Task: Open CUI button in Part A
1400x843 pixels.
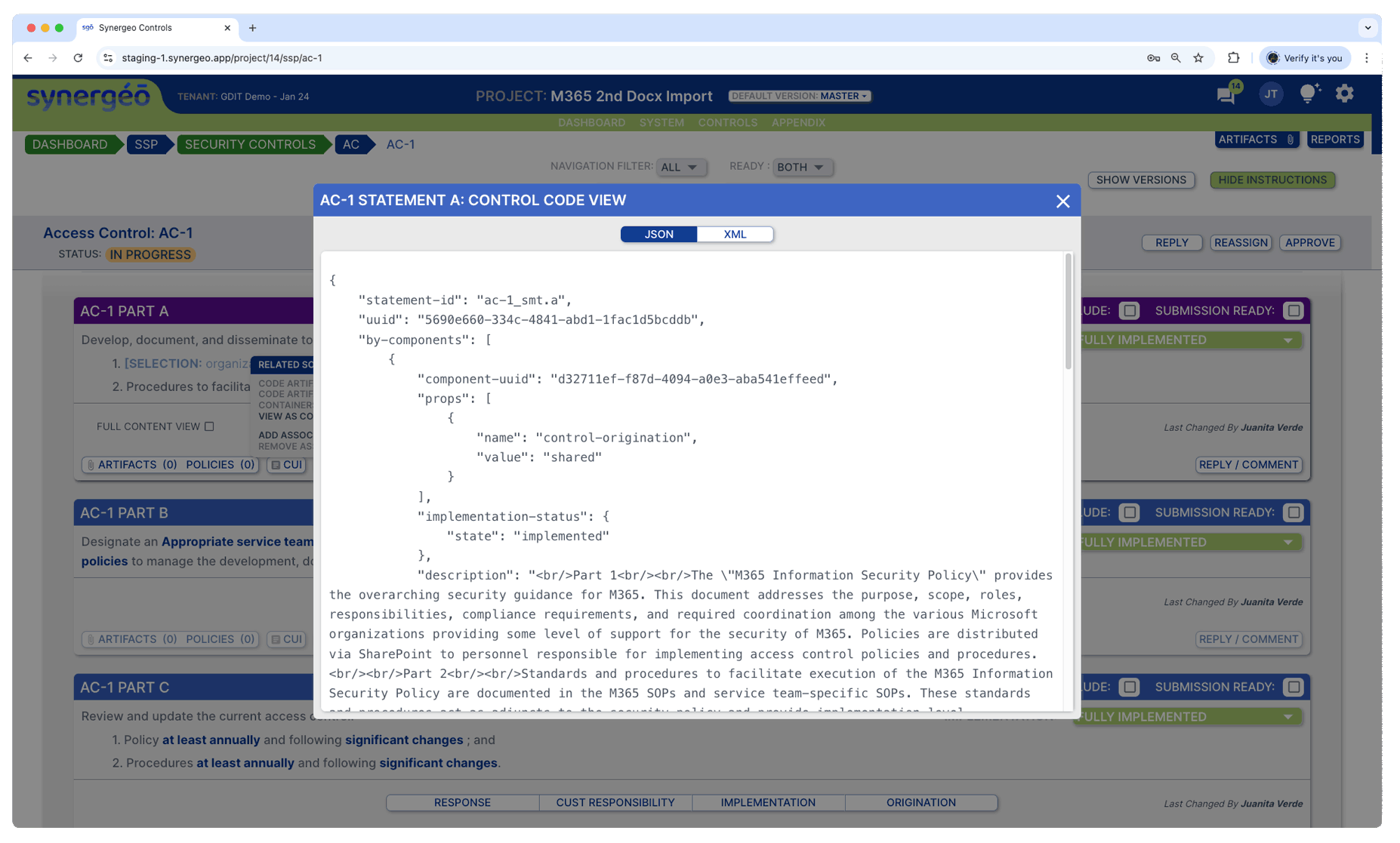Action: pyautogui.click(x=286, y=465)
